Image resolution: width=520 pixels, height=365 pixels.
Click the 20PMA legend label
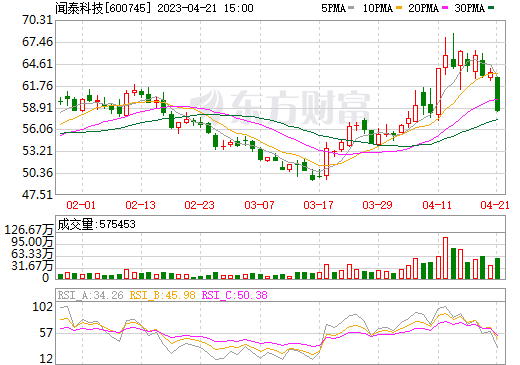pos(423,8)
